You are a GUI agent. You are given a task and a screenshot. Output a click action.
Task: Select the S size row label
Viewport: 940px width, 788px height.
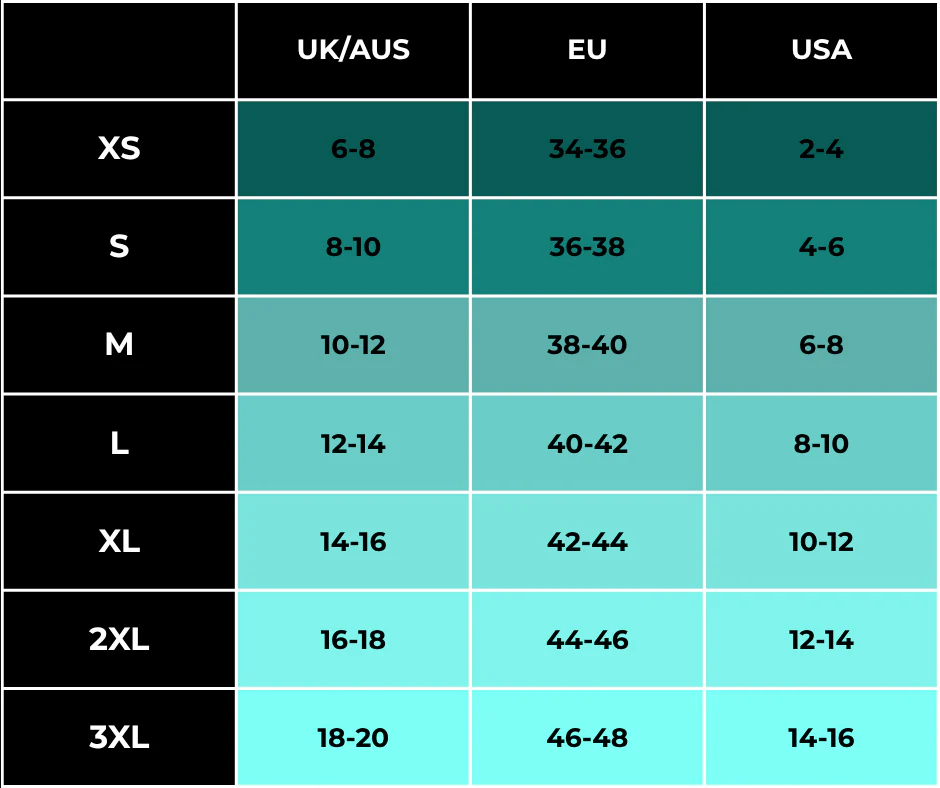(x=119, y=246)
